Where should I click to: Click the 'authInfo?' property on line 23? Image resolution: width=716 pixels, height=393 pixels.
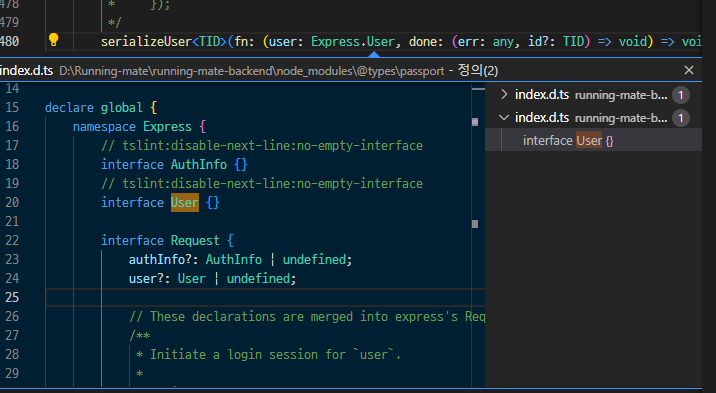coord(160,259)
